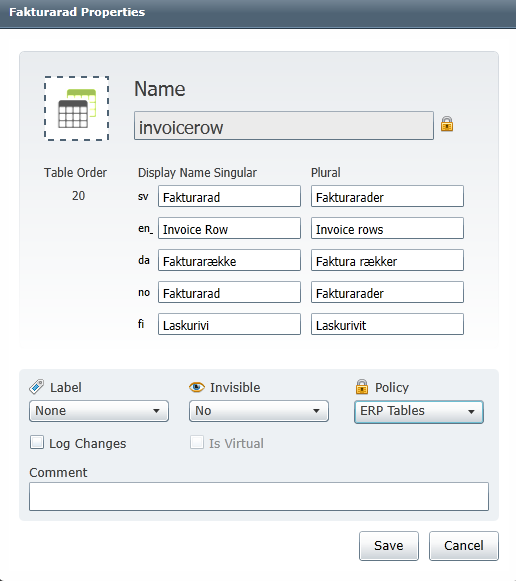Expand the Policy dropdown showing ERP Tables

pos(419,412)
